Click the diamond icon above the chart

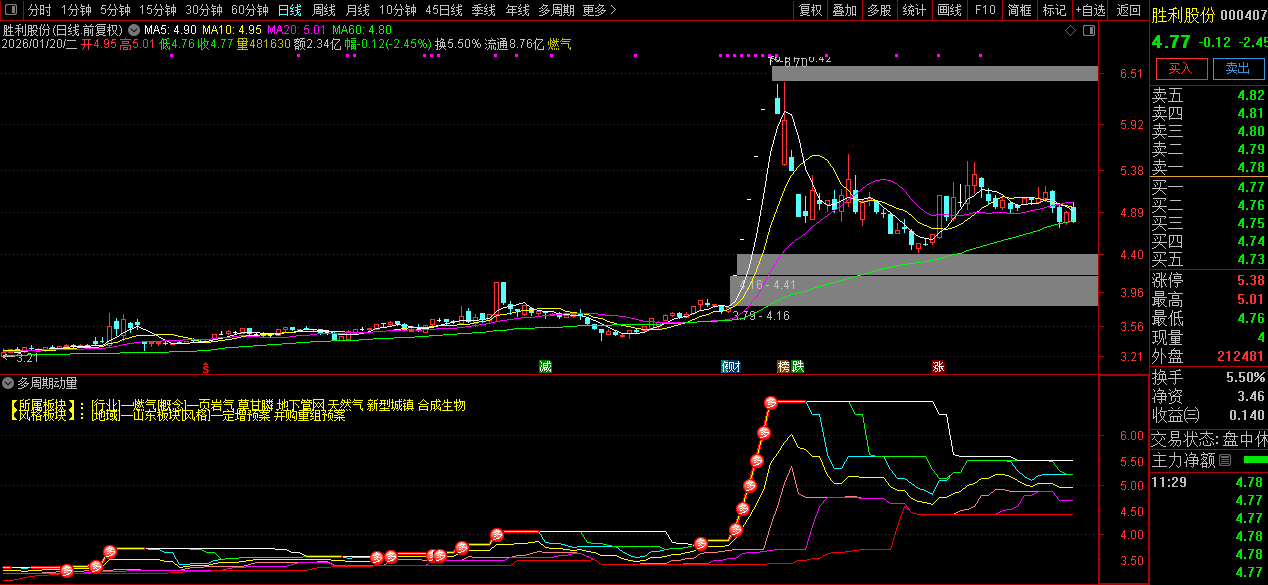point(1070,31)
